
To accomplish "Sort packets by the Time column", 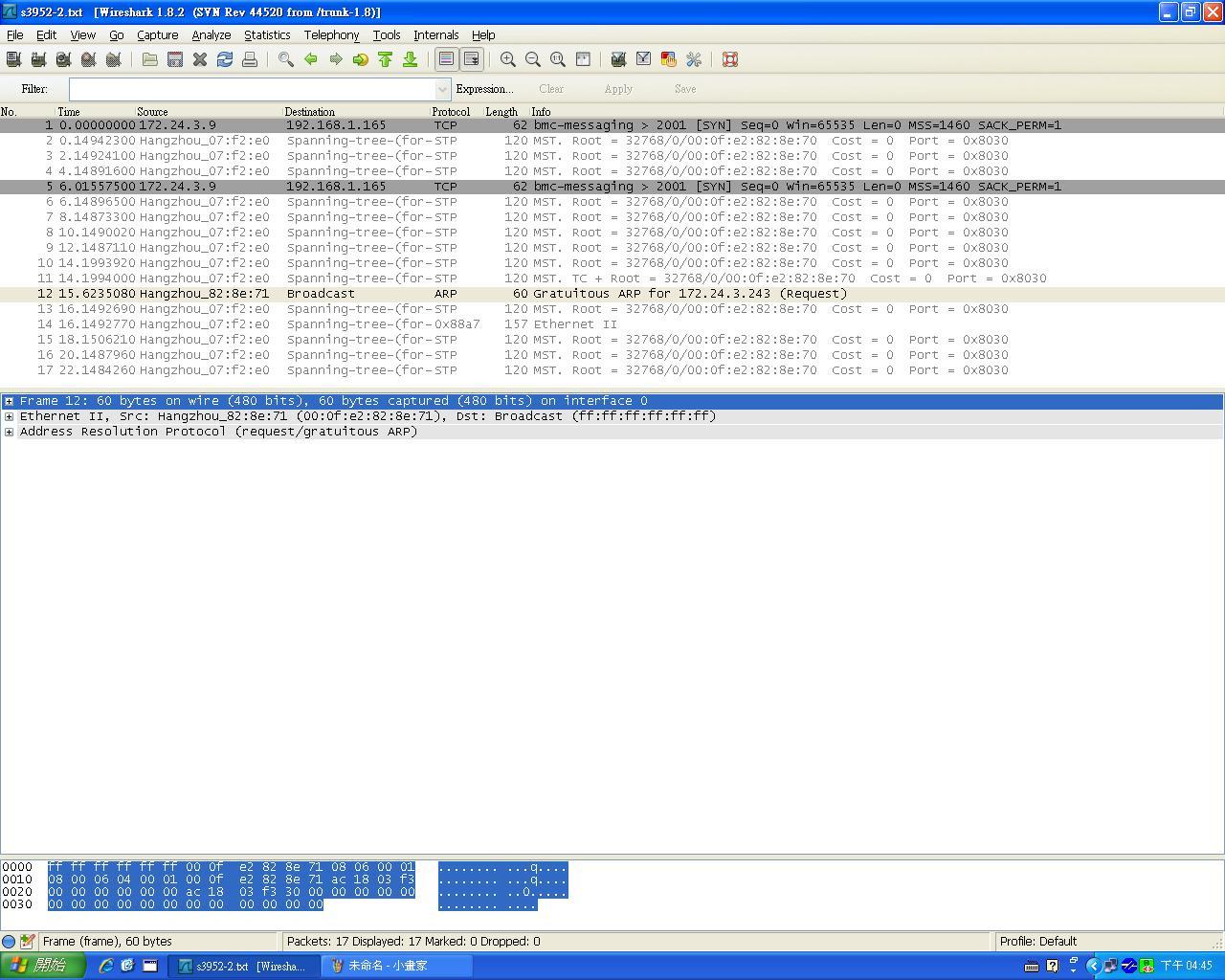I will (96, 112).
